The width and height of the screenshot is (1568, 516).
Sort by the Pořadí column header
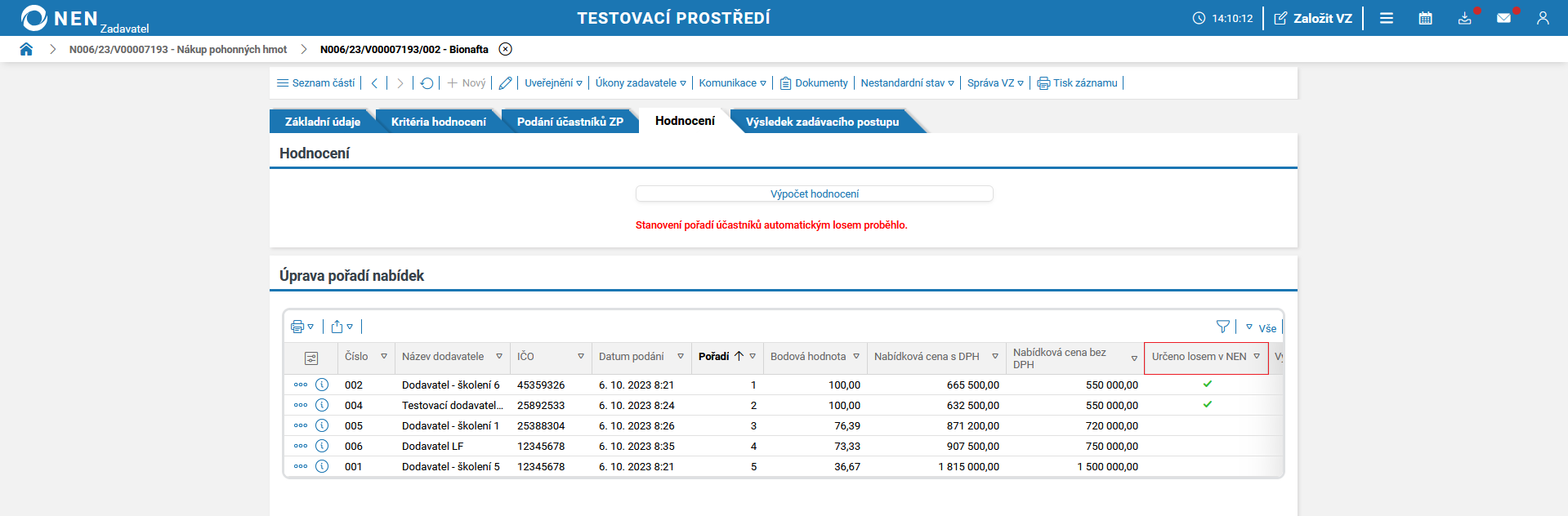[714, 357]
